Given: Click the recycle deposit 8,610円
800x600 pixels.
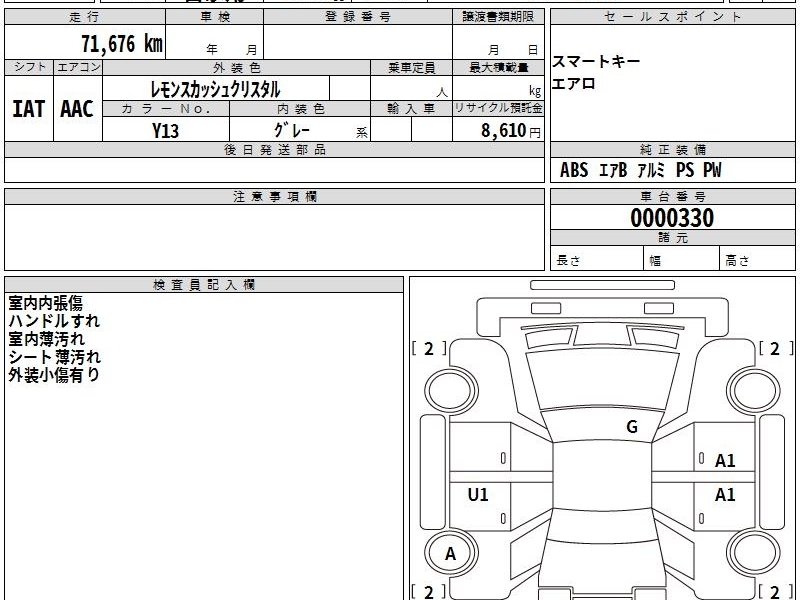Looking at the screenshot, I should 510,131.
